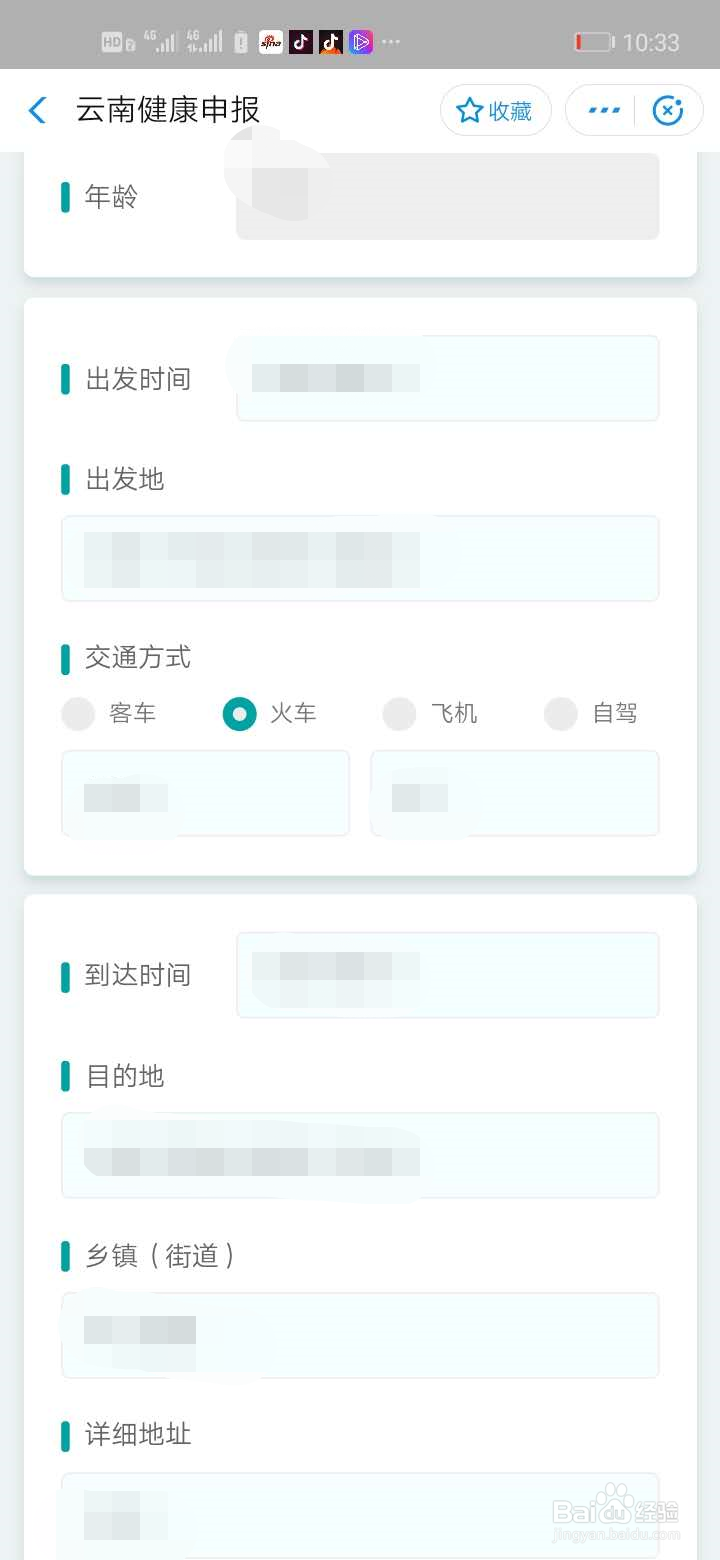Open the 出发时间 date picker field
Viewport: 720px width, 1560px height.
[448, 378]
